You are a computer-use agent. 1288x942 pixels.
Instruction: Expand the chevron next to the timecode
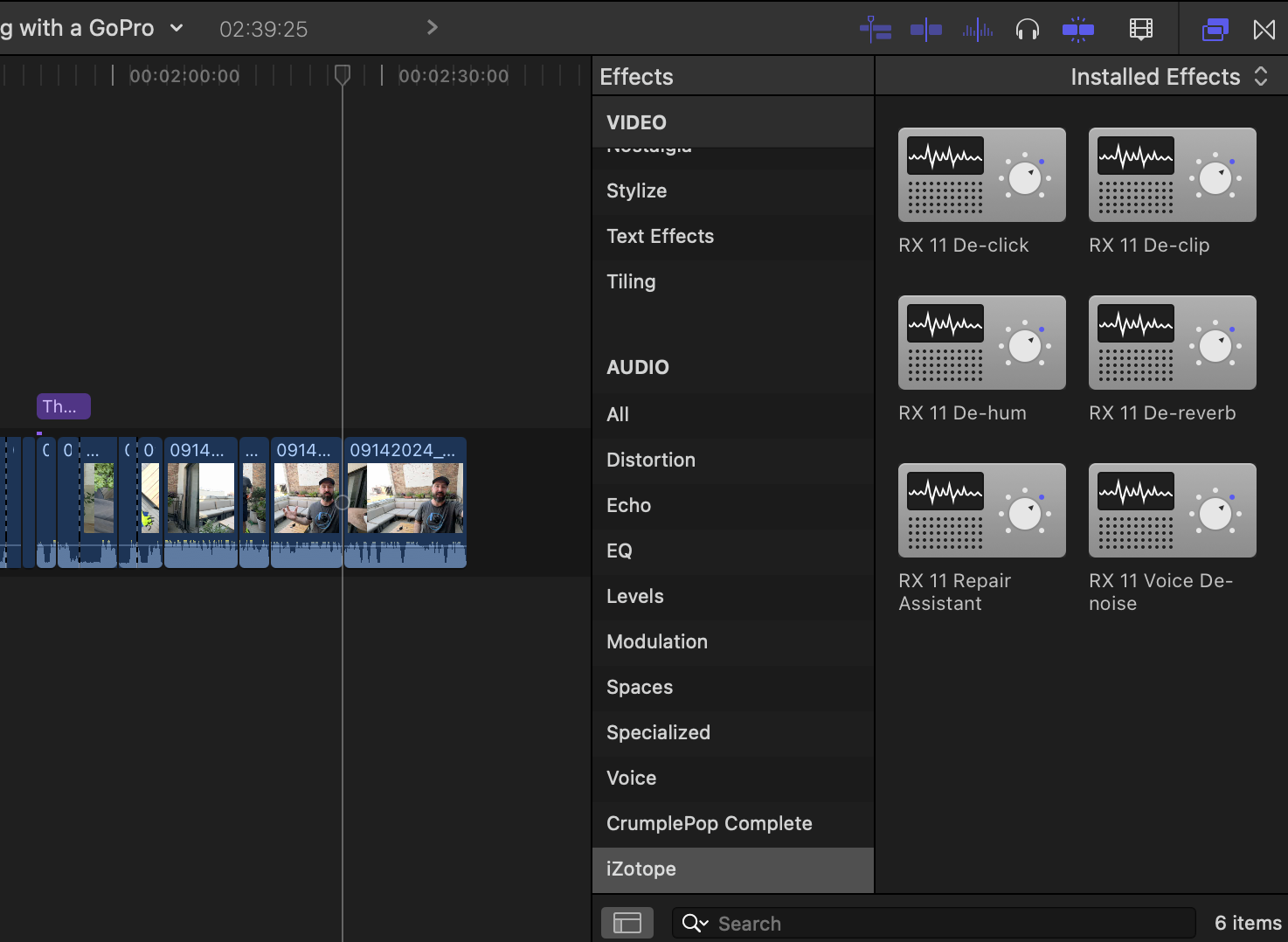432,27
